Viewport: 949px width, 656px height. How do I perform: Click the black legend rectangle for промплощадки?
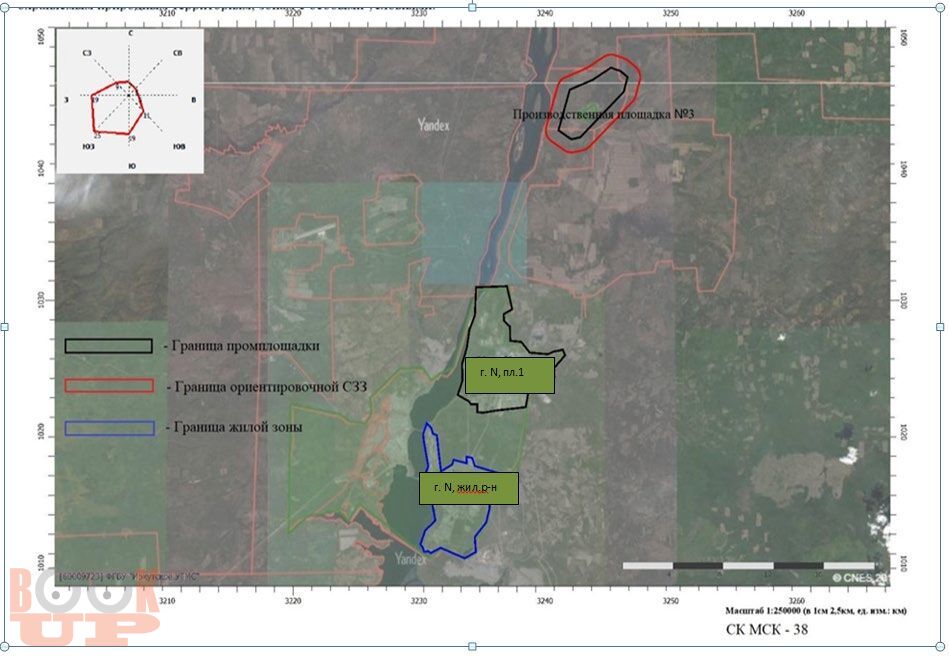[x=108, y=346]
